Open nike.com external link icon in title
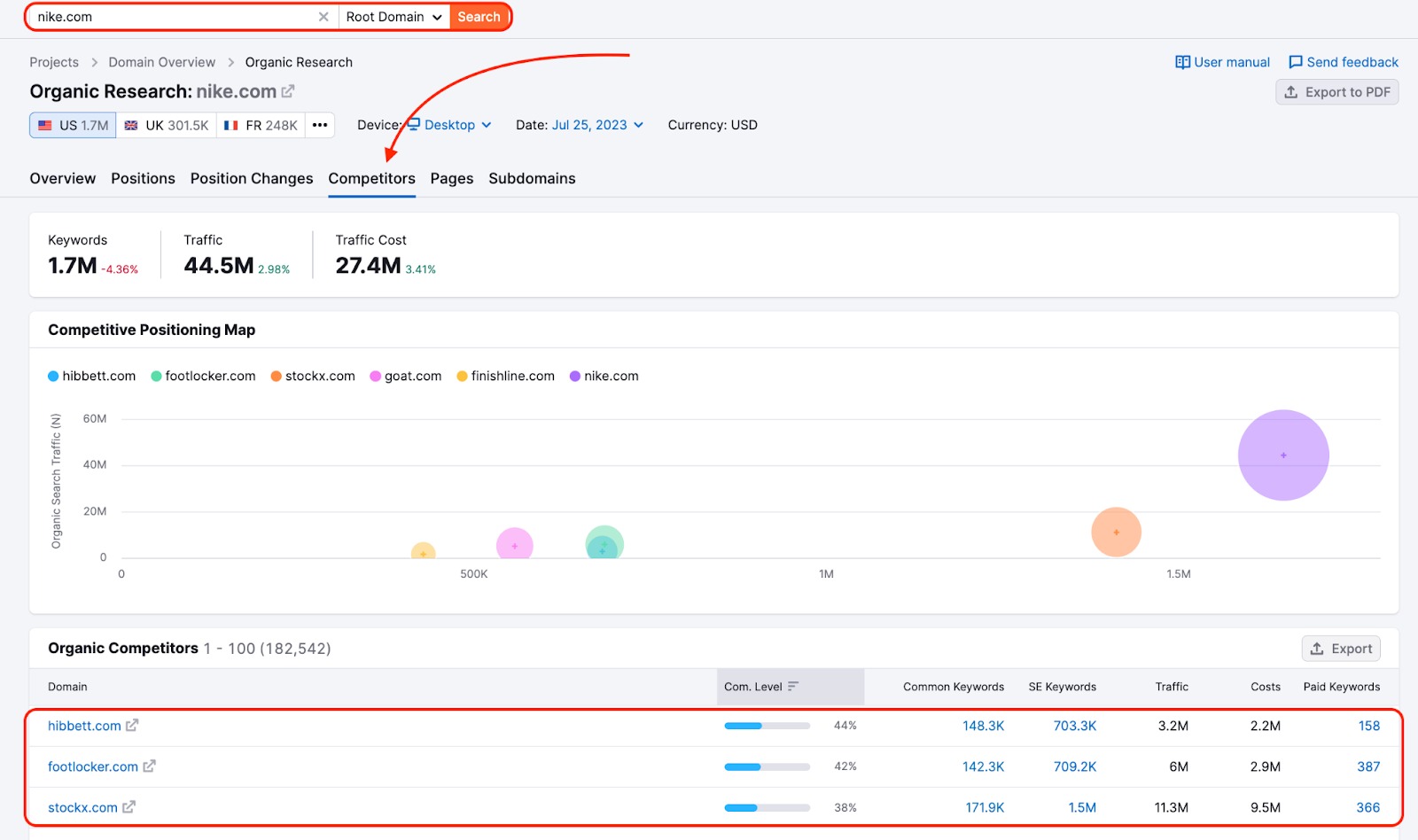Viewport: 1418px width, 840px height. click(x=288, y=91)
